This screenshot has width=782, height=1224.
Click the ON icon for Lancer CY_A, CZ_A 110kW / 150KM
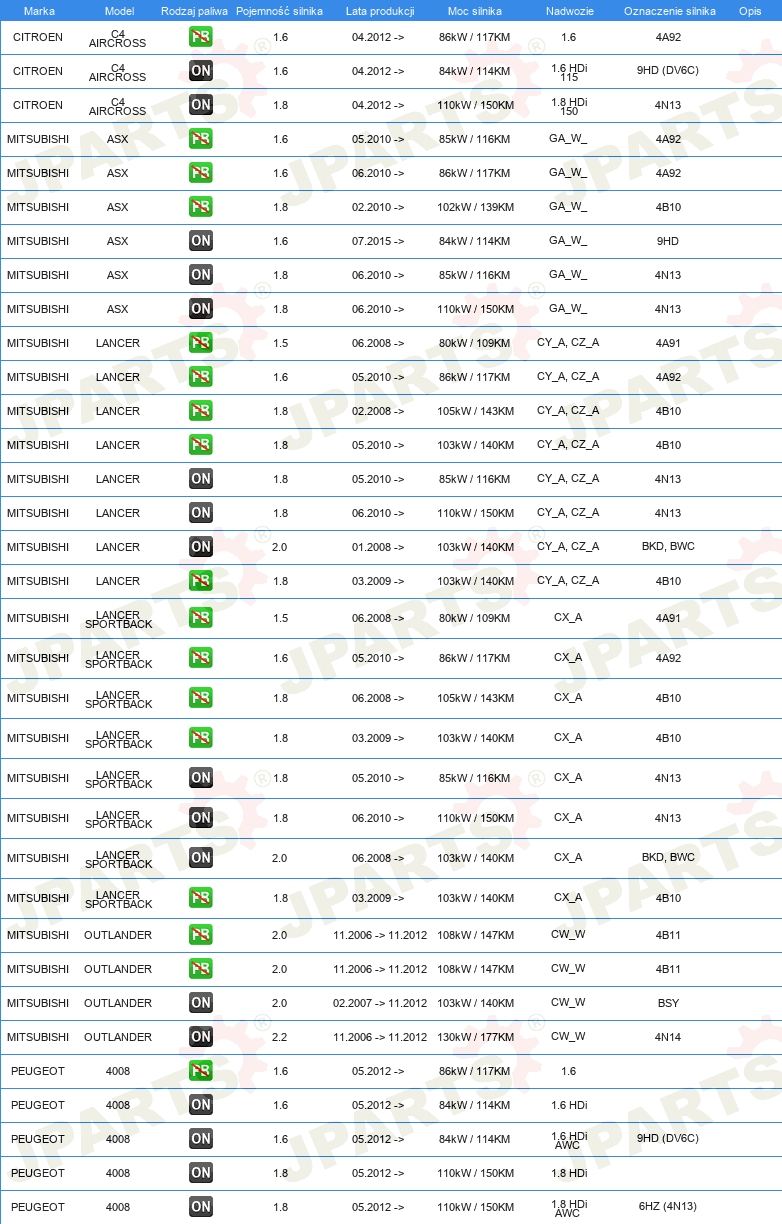(x=201, y=513)
